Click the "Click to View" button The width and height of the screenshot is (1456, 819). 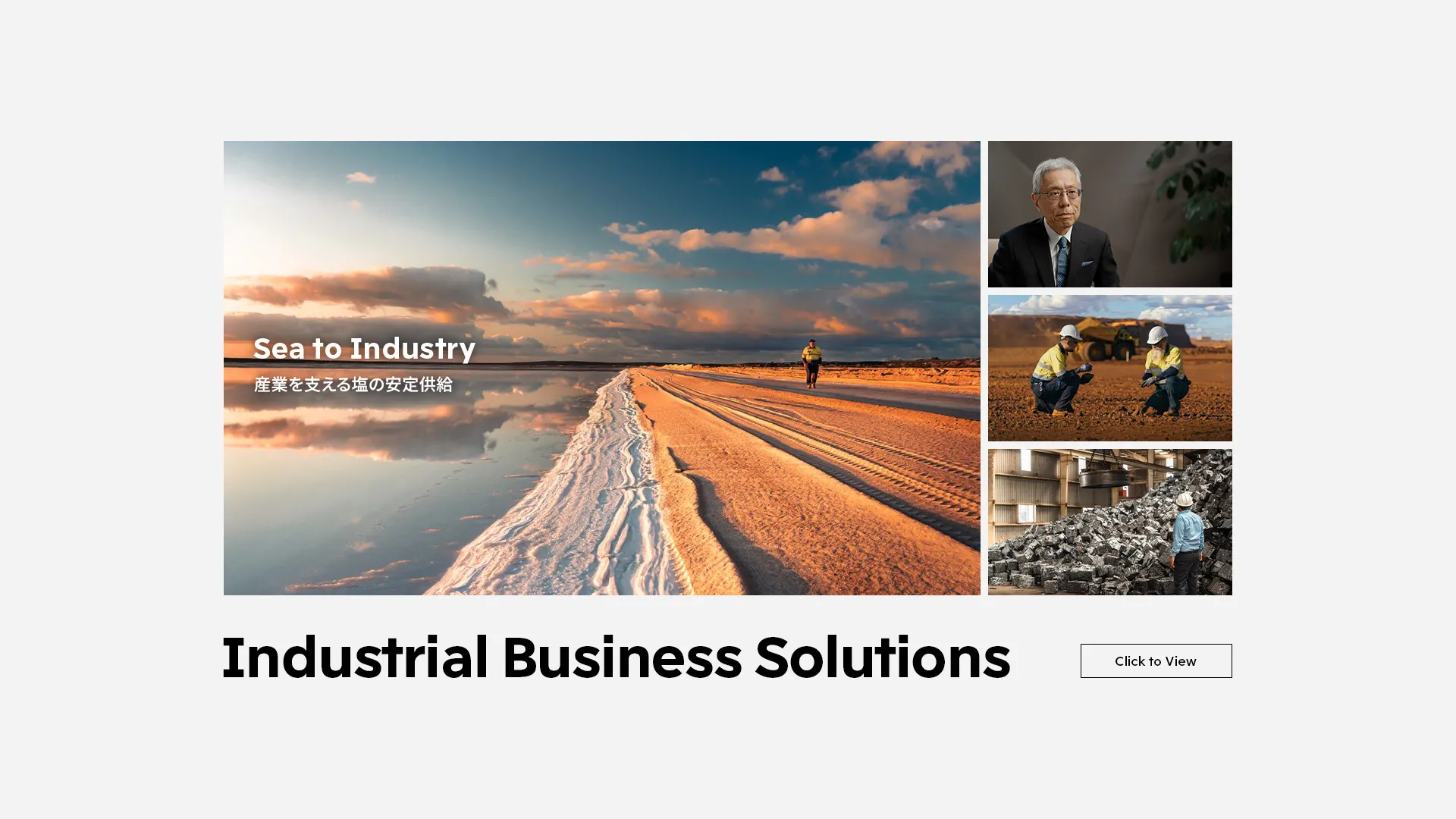click(1156, 661)
